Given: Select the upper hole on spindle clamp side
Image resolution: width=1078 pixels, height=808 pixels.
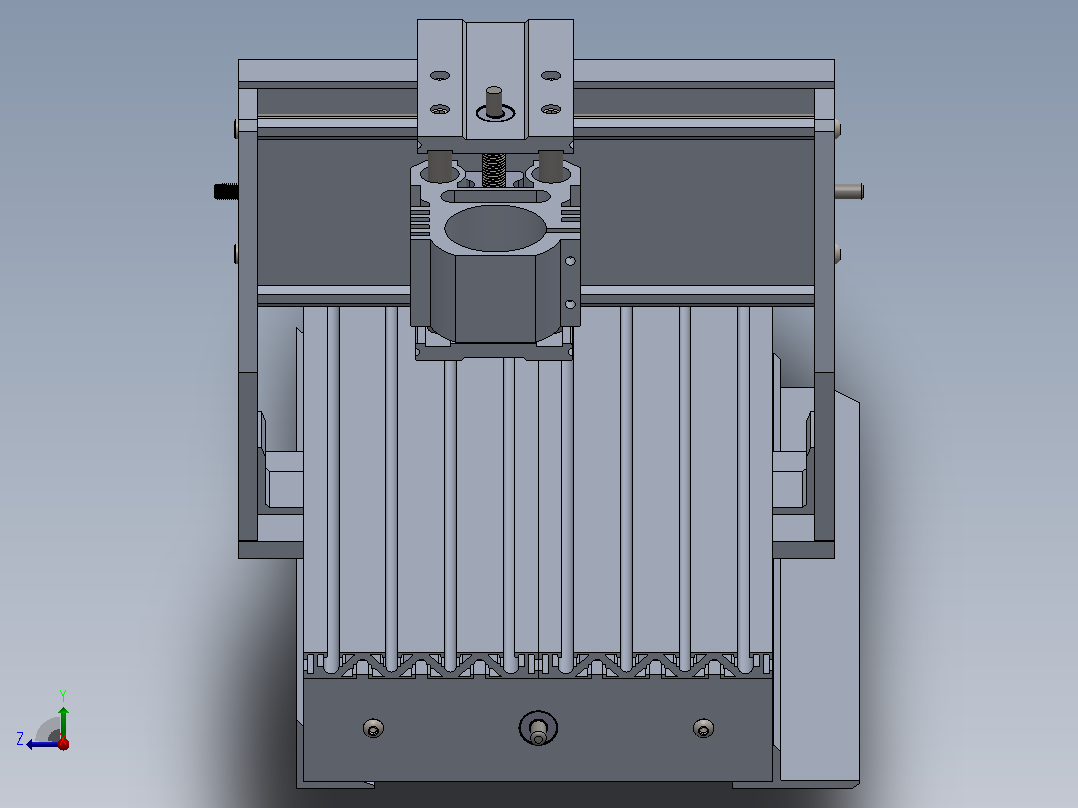Looking at the screenshot, I should click(570, 261).
